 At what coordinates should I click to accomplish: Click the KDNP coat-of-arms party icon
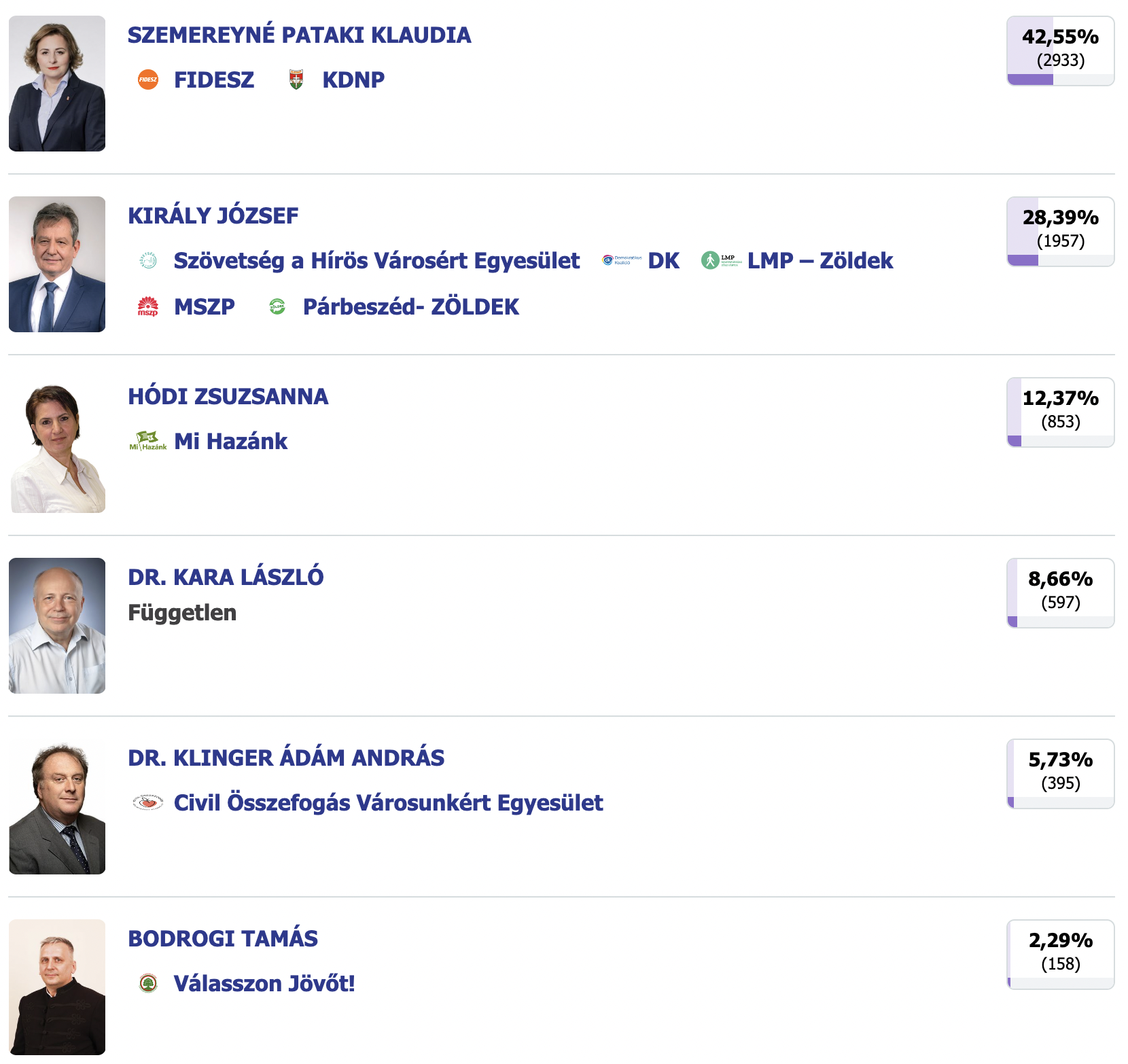click(296, 79)
